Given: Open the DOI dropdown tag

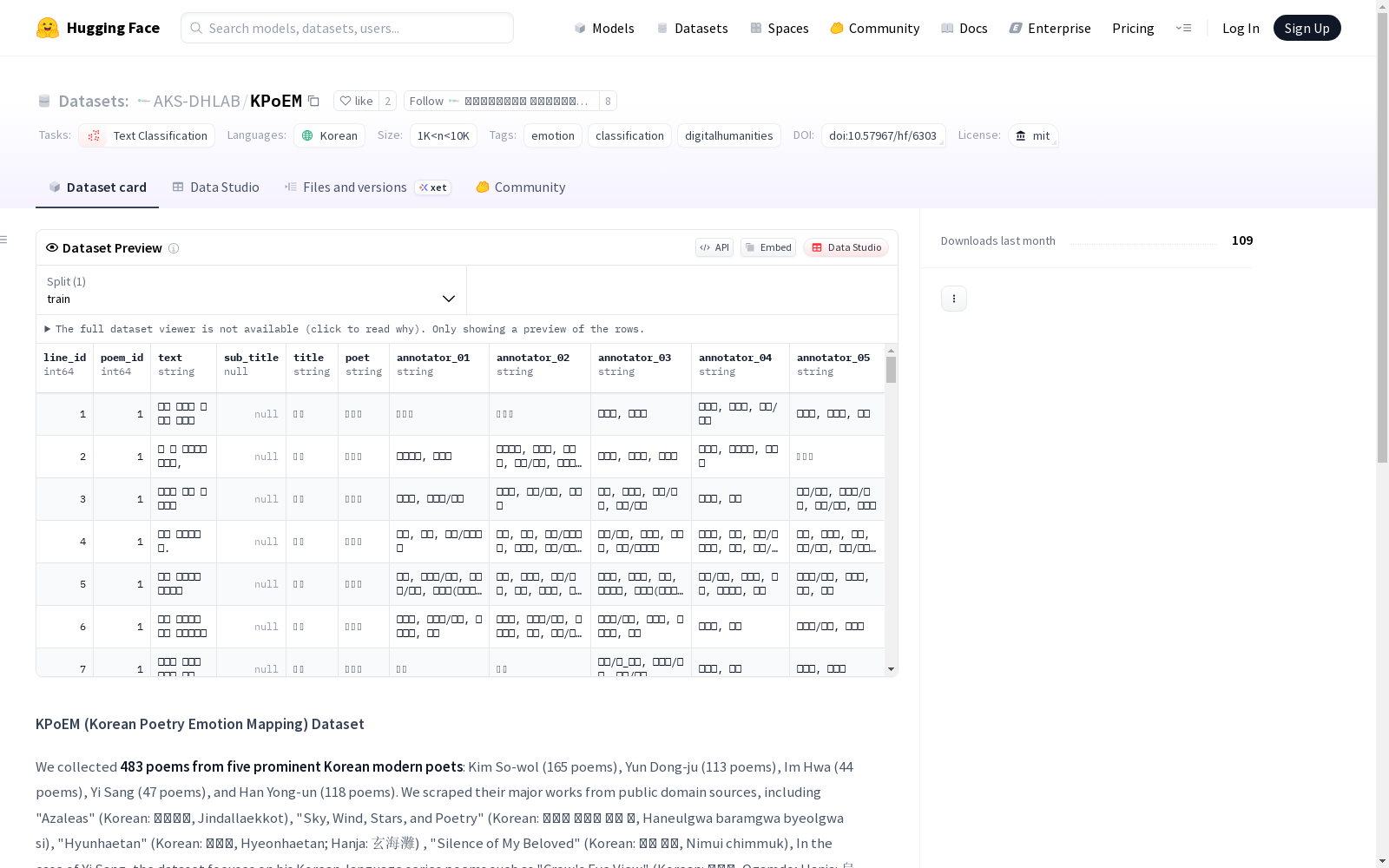Looking at the screenshot, I should click(883, 135).
